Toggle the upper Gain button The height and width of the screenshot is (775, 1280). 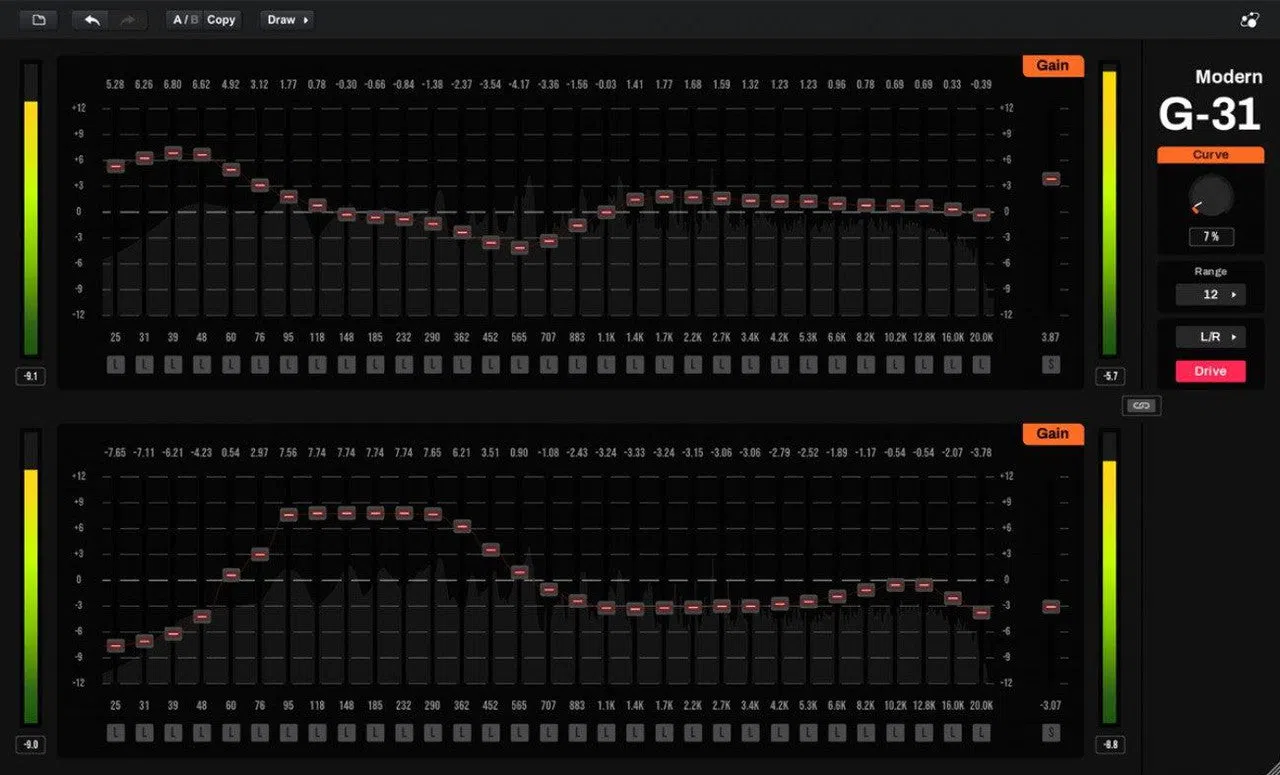[1052, 65]
